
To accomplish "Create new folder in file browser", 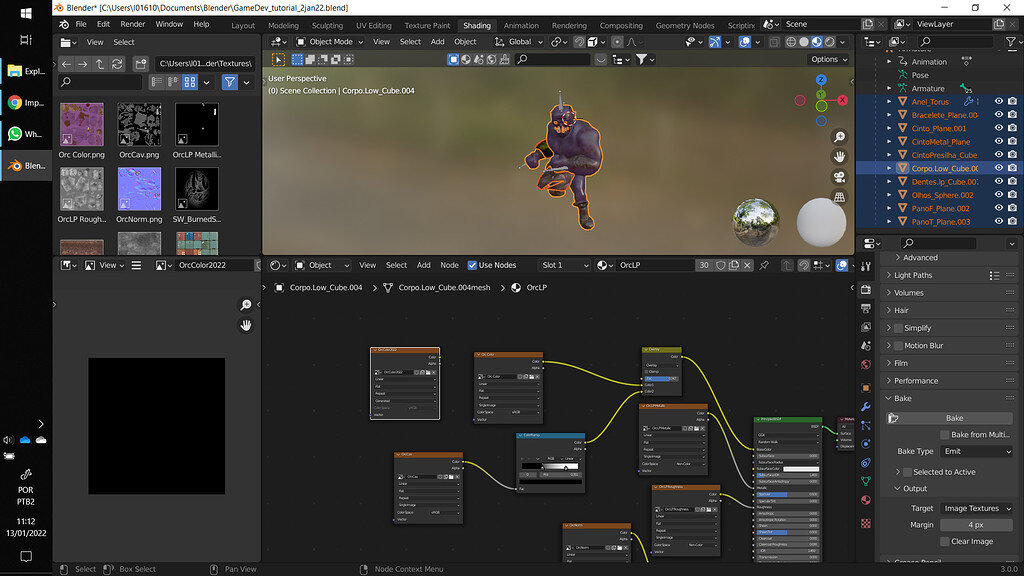I will pos(140,63).
